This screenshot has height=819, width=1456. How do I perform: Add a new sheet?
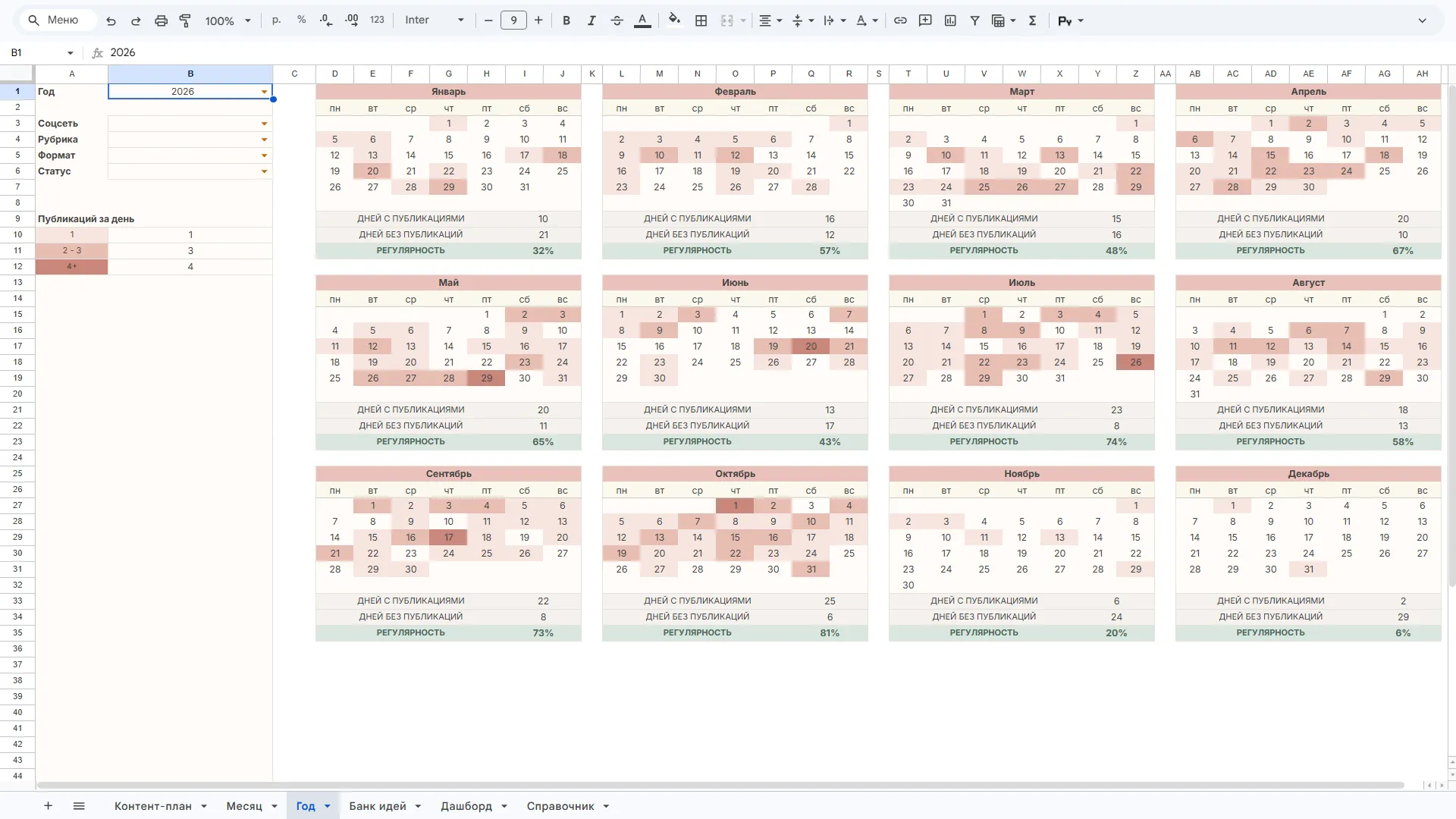pos(48,806)
